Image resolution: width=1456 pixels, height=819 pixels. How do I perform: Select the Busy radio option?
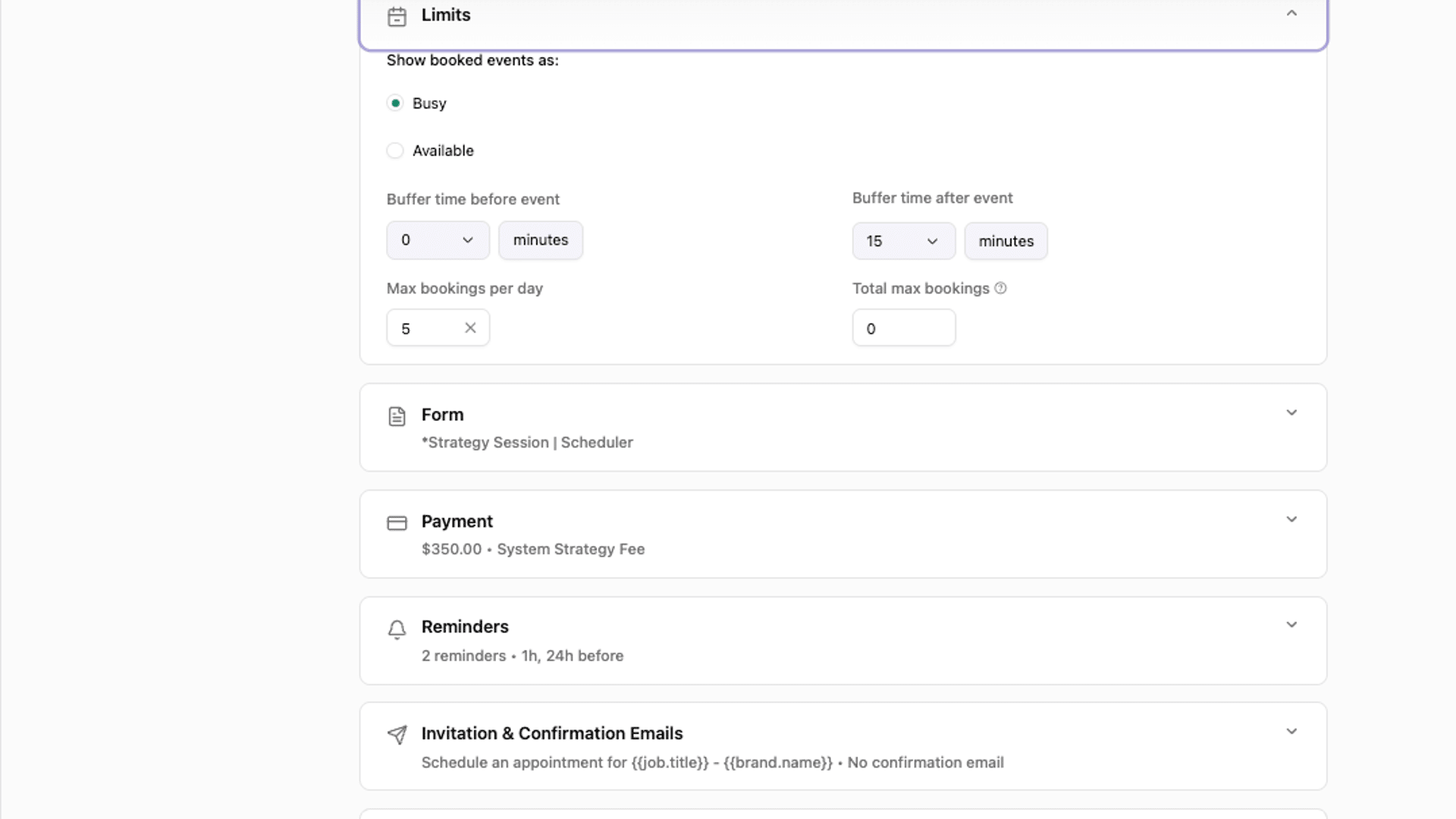coord(395,103)
